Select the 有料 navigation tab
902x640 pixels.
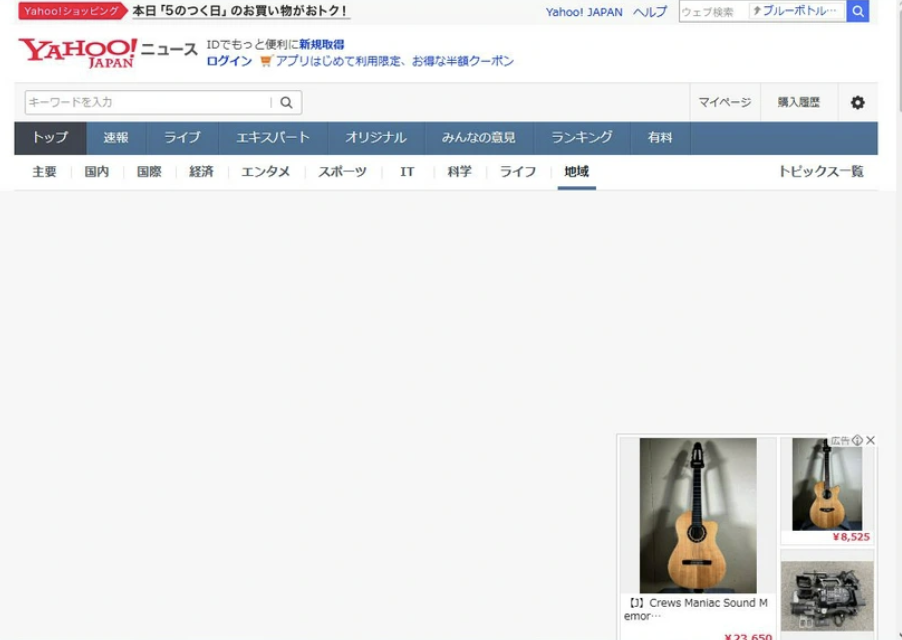pos(660,138)
